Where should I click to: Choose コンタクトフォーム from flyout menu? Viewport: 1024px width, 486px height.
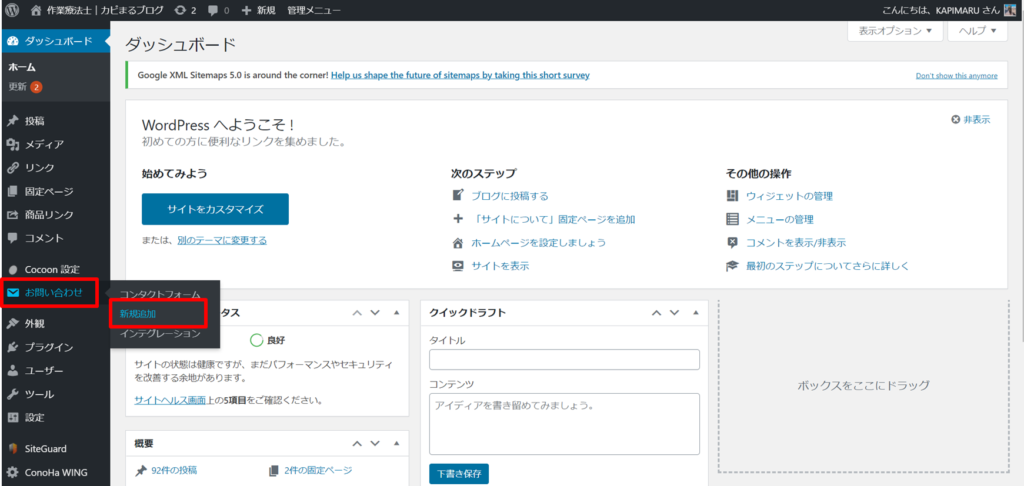point(160,295)
